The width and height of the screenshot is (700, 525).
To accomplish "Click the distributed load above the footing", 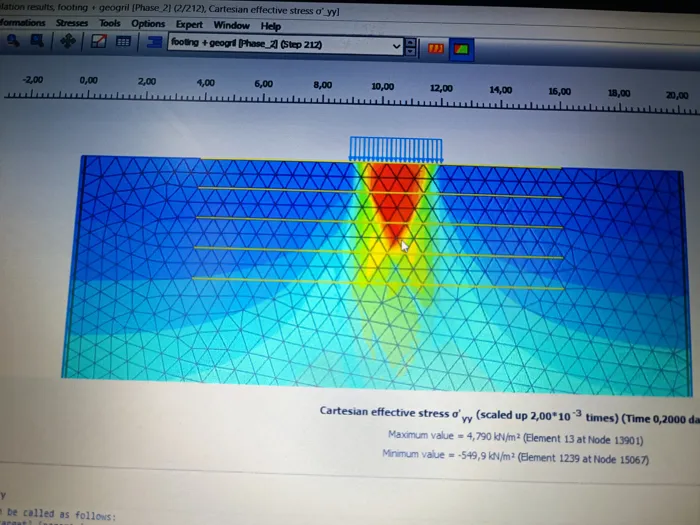I will point(396,149).
